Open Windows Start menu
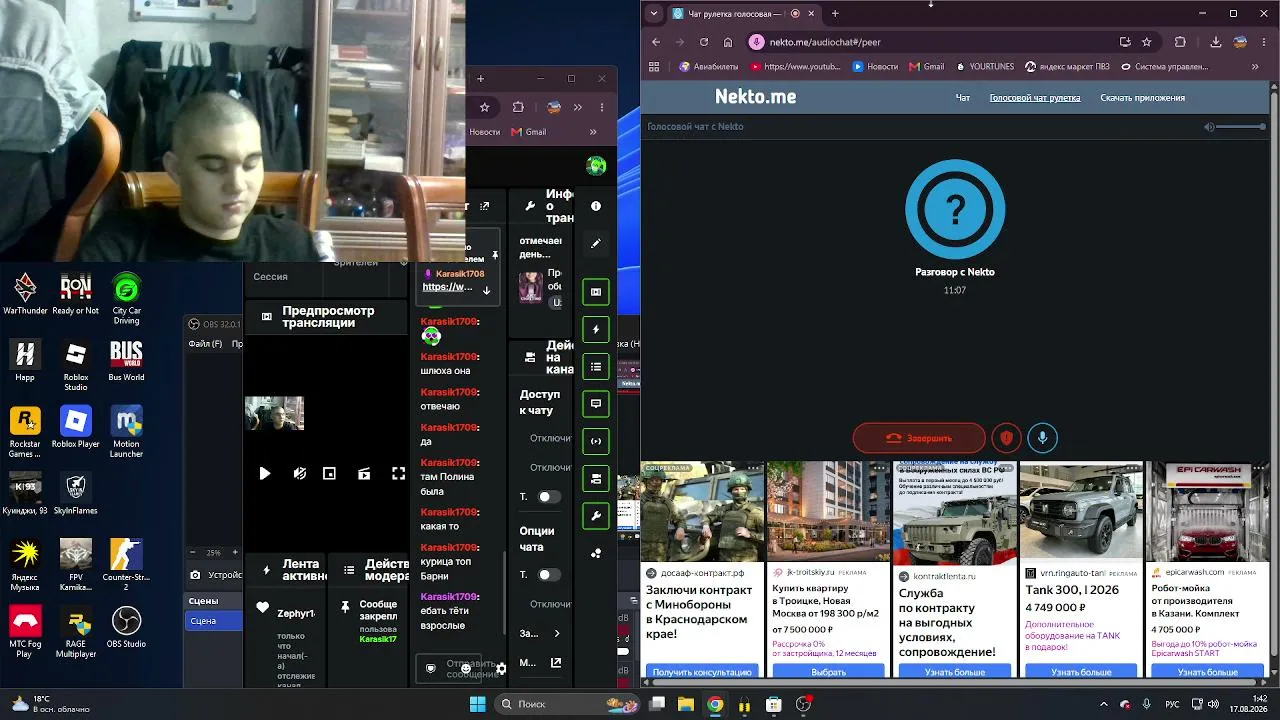This screenshot has width=1280, height=720. pyautogui.click(x=477, y=704)
